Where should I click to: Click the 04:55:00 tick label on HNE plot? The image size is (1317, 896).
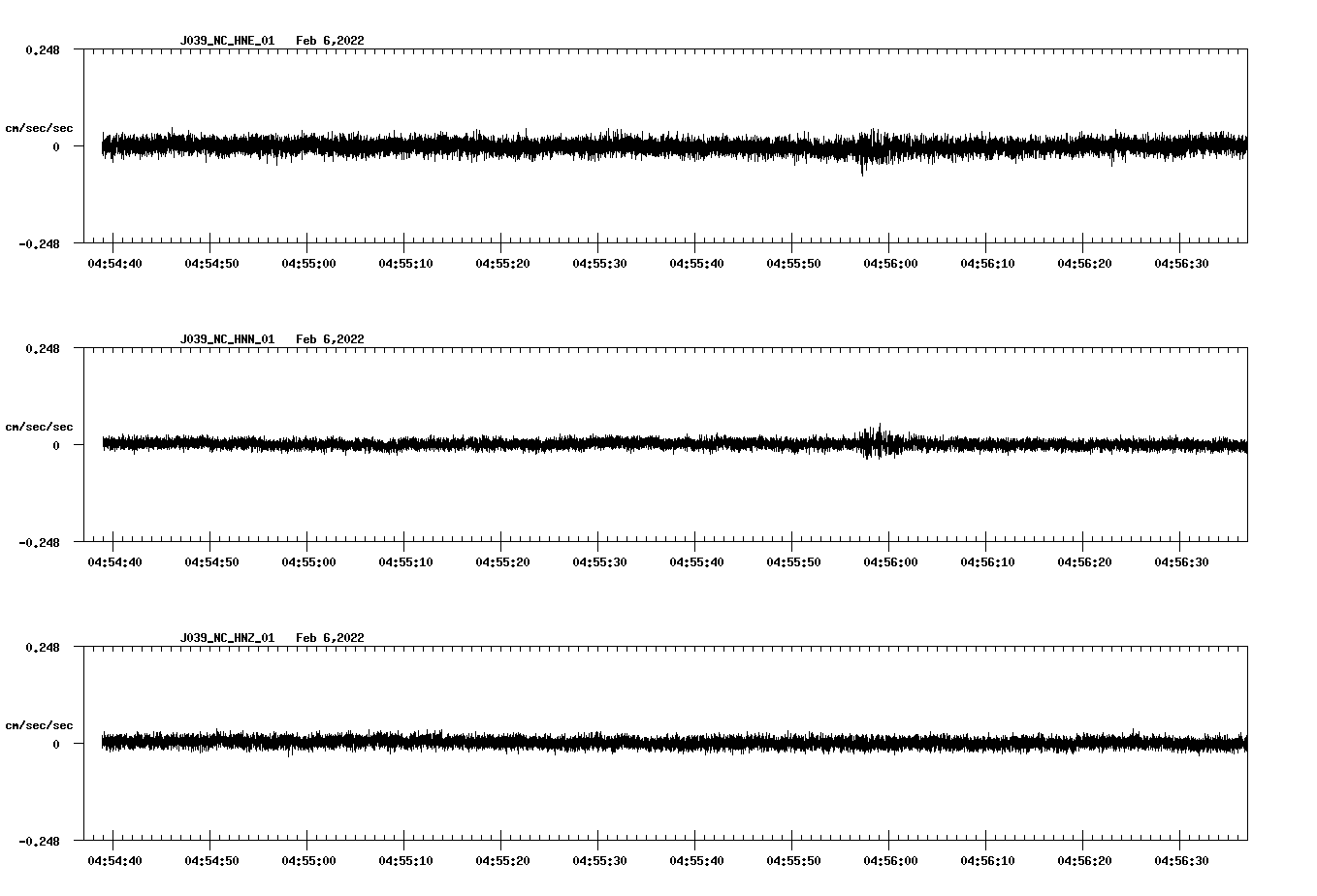308,264
